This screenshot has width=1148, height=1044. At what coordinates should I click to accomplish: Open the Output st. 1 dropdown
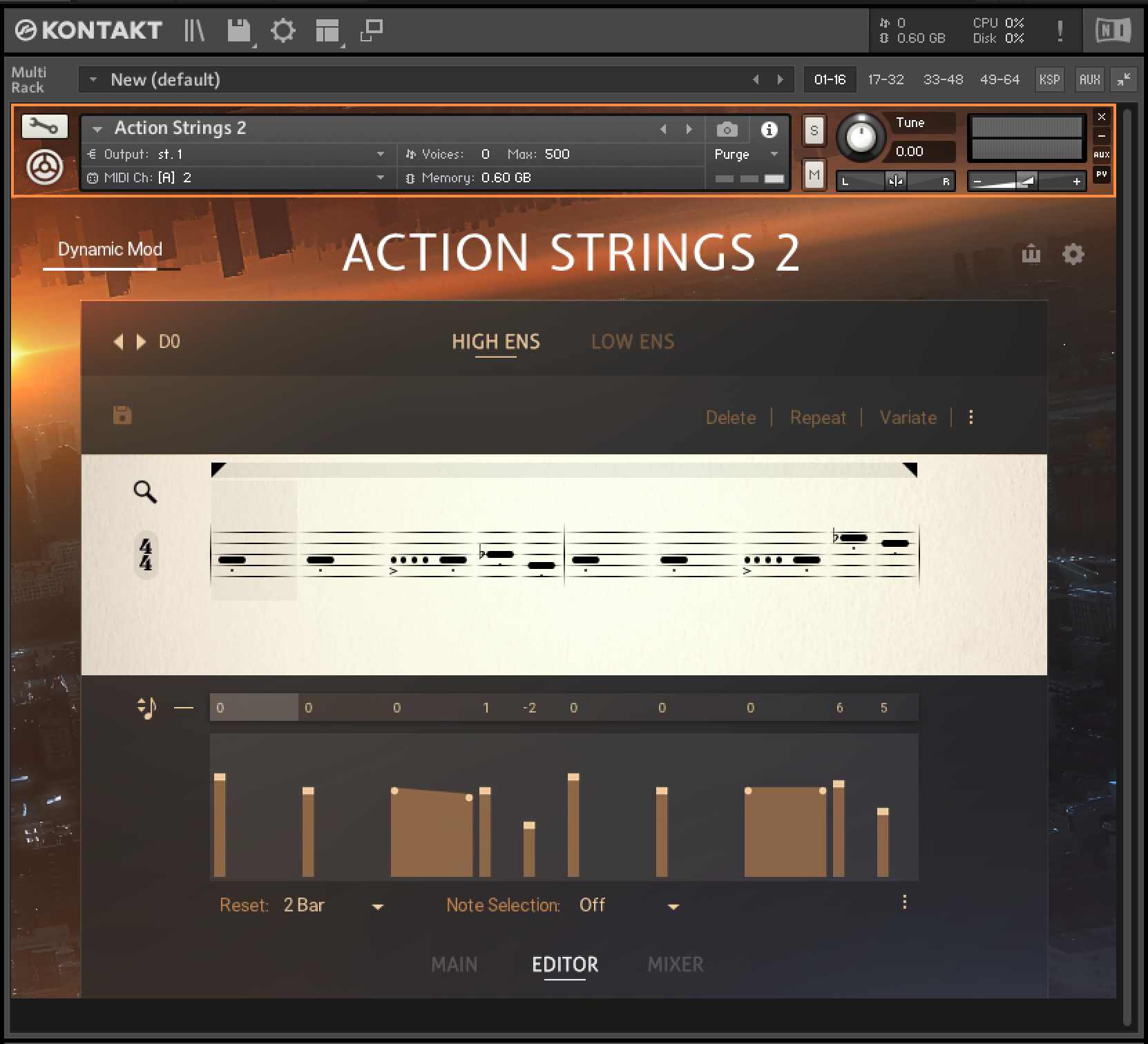pyautogui.click(x=380, y=154)
